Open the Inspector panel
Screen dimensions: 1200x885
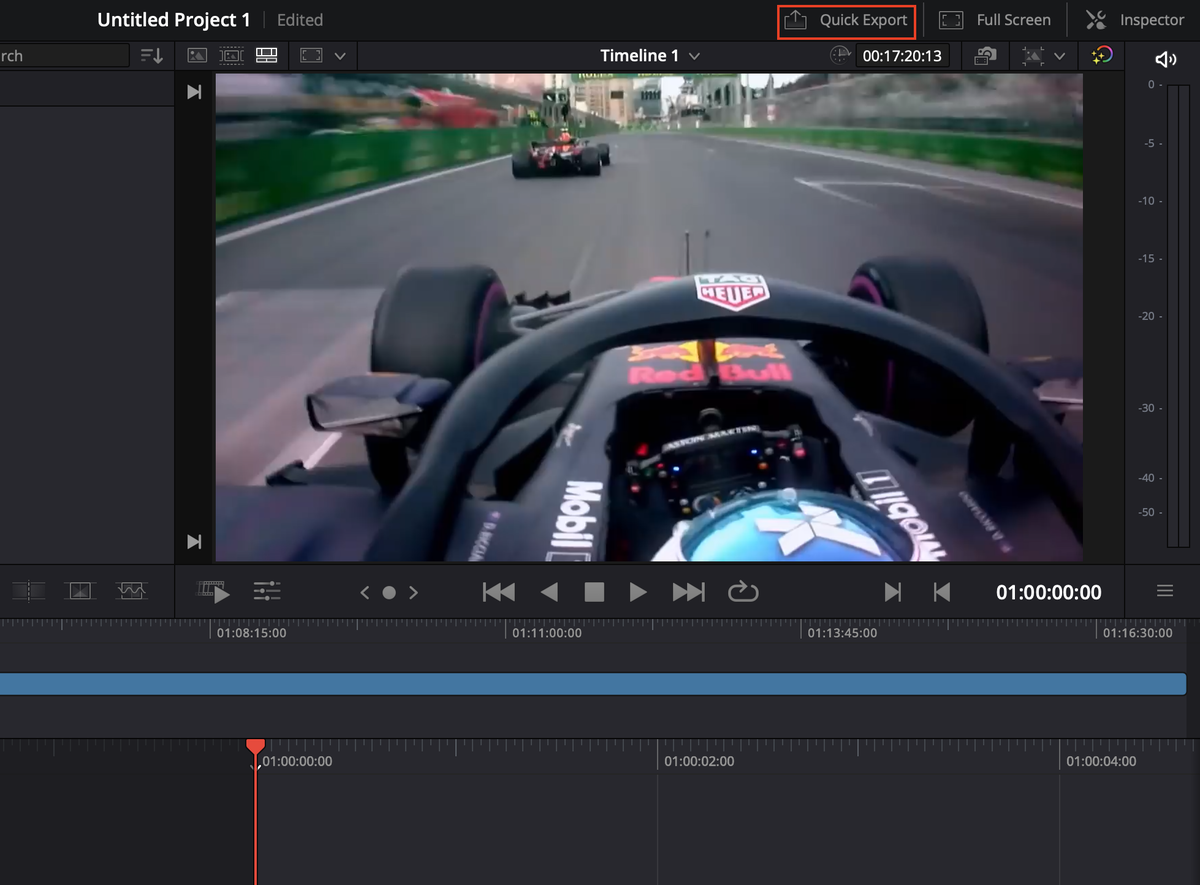coord(1135,20)
